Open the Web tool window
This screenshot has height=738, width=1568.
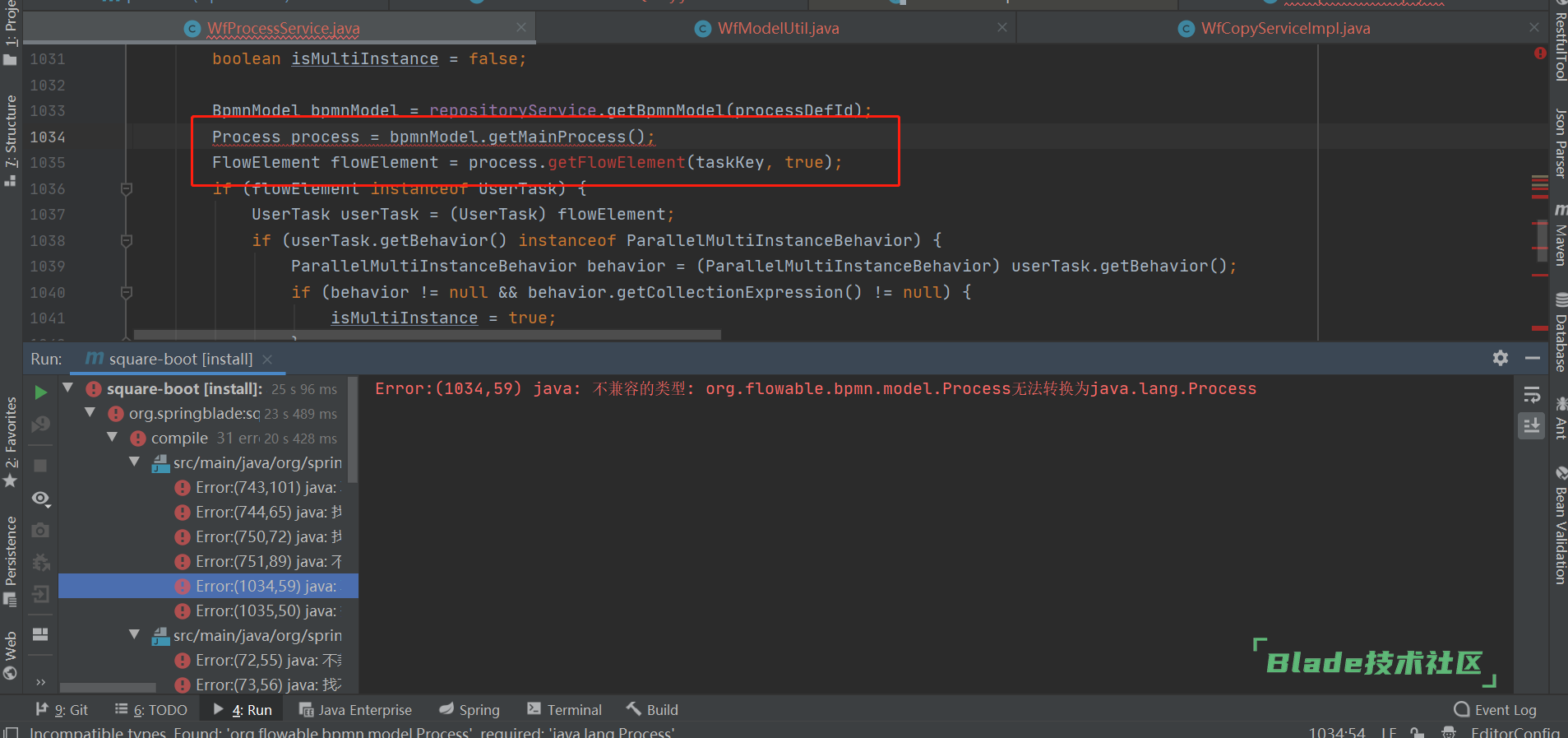click(11, 656)
